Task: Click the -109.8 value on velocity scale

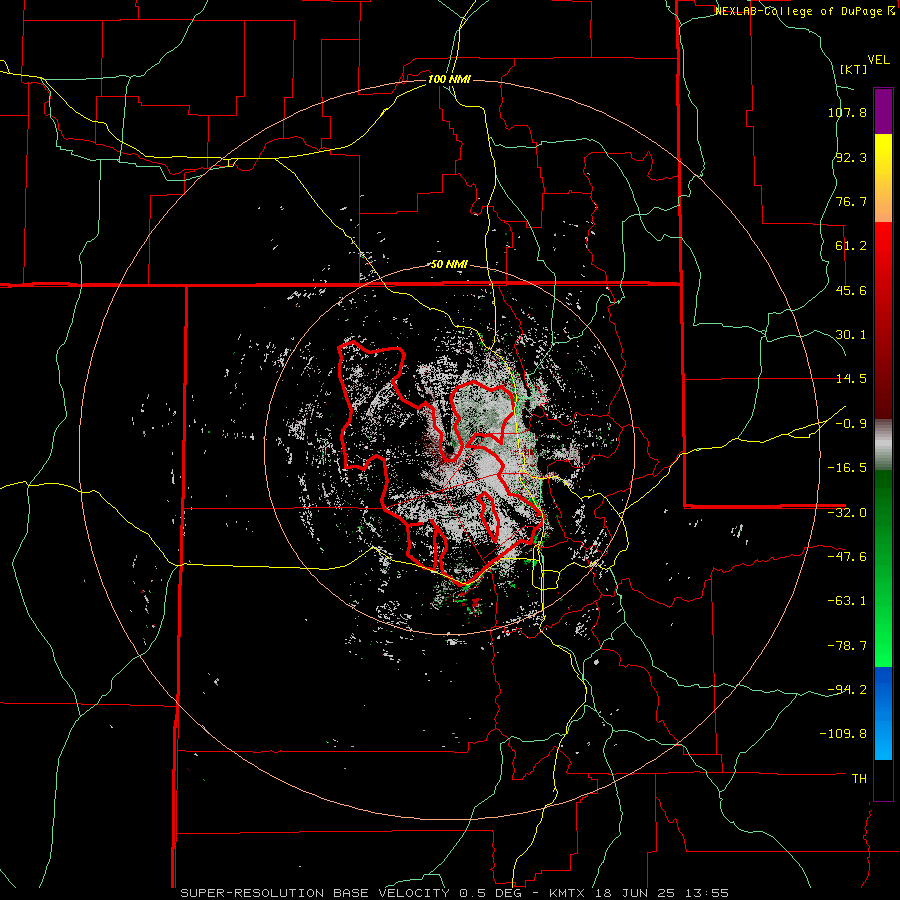Action: [843, 734]
